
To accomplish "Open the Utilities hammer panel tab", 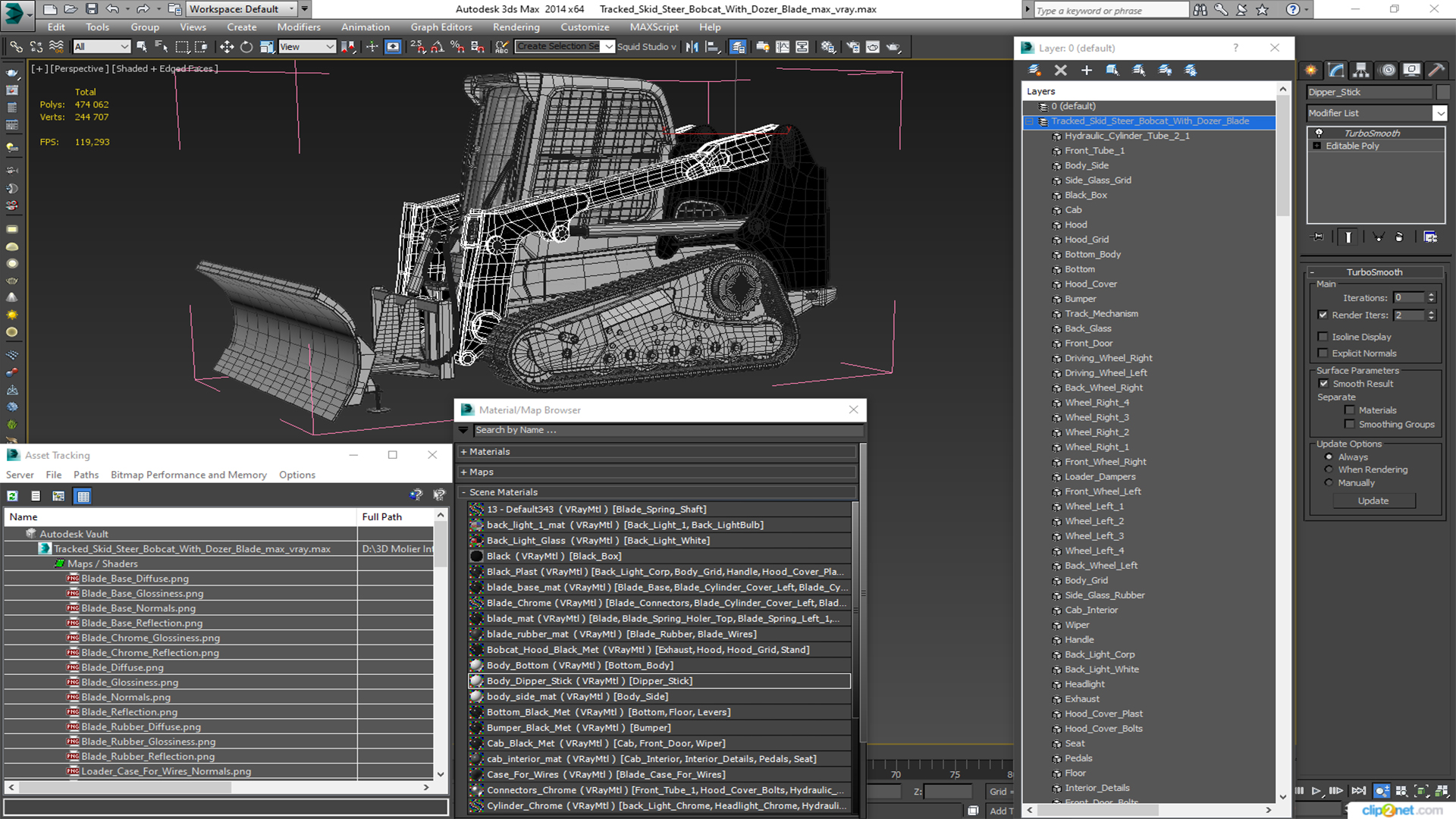I will (1436, 70).
